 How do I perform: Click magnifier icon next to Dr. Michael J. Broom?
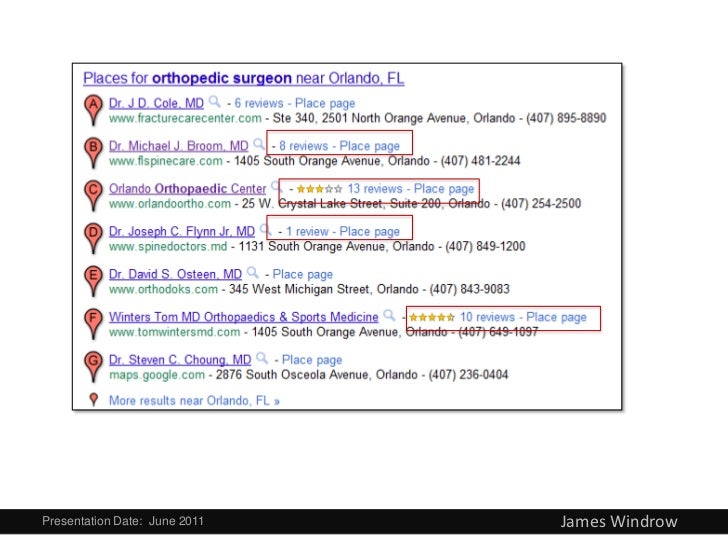coord(259,144)
